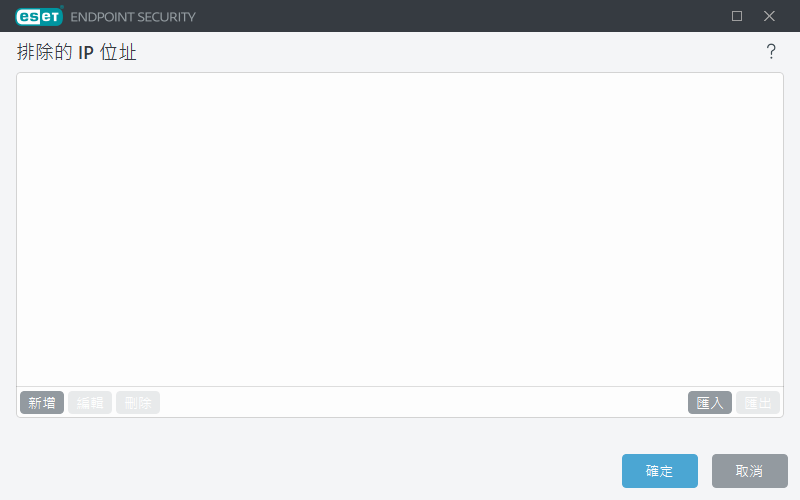Screen dimensions: 800x500
Task: Open help with the question mark icon
Action: [x=771, y=52]
